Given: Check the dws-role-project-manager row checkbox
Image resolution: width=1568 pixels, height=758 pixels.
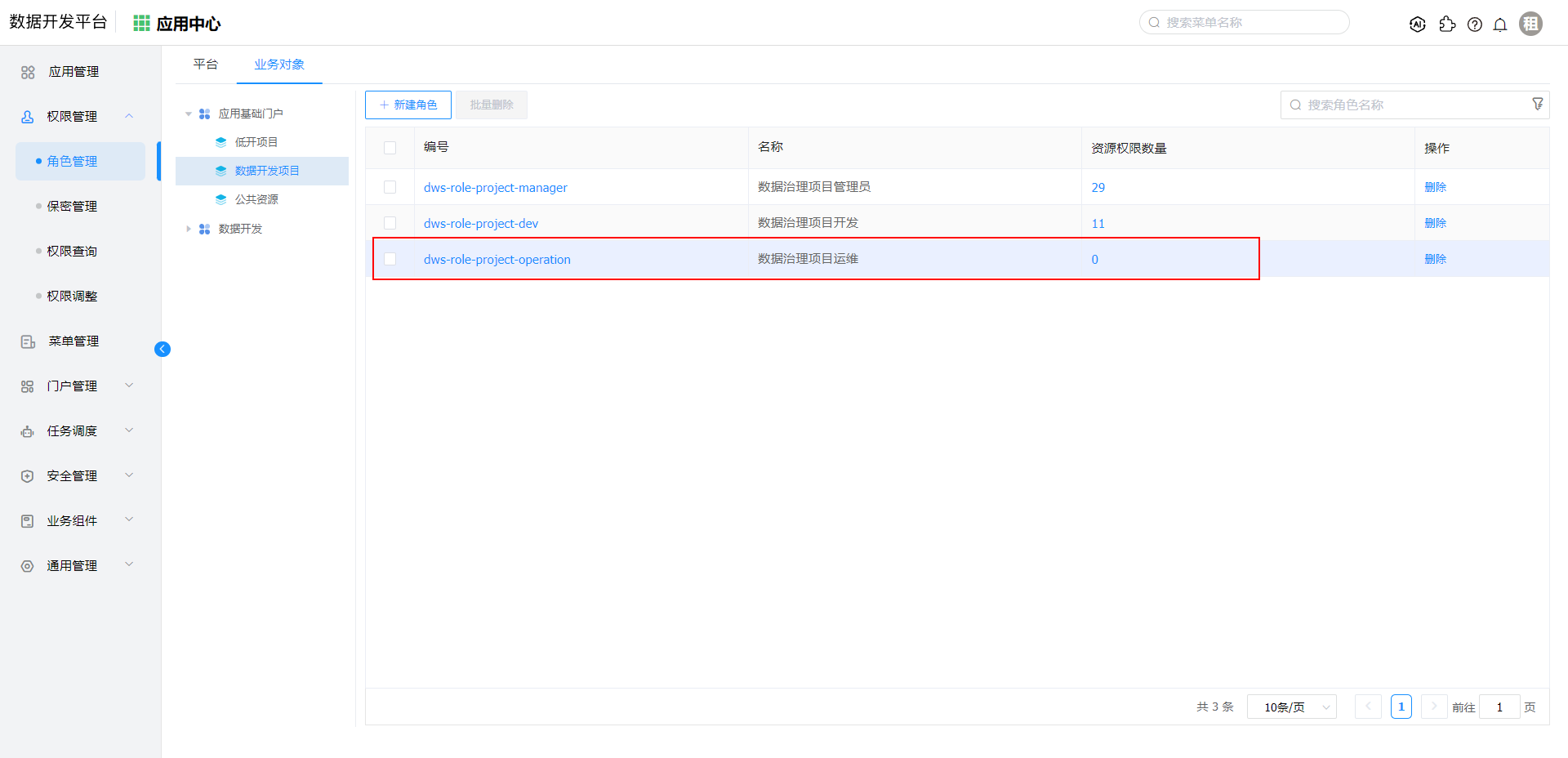Looking at the screenshot, I should [390, 187].
